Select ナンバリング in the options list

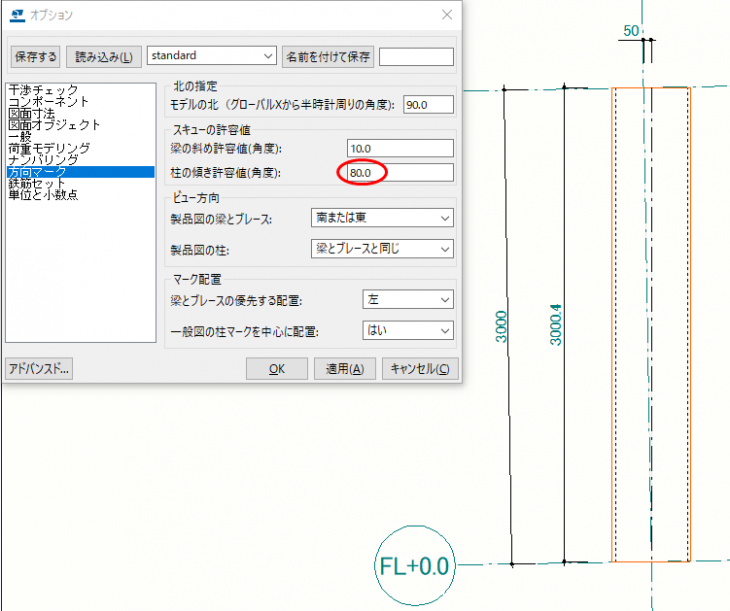43,160
